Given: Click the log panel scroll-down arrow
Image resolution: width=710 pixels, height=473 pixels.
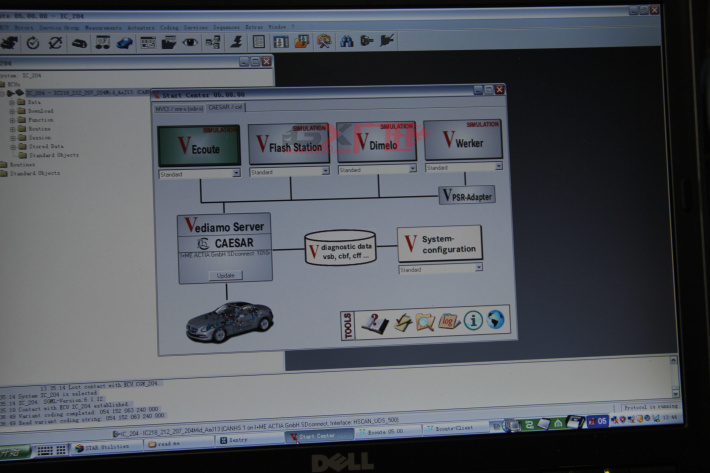Looking at the screenshot, I should point(675,393).
